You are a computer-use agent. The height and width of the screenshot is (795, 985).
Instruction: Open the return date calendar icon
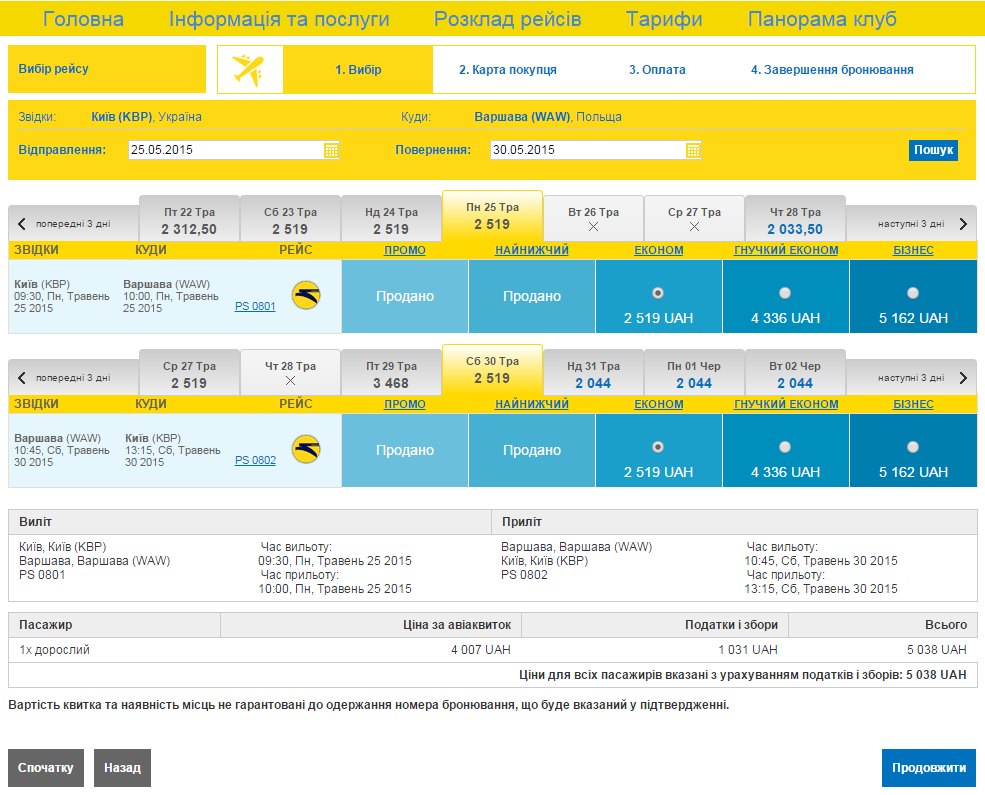[x=693, y=150]
